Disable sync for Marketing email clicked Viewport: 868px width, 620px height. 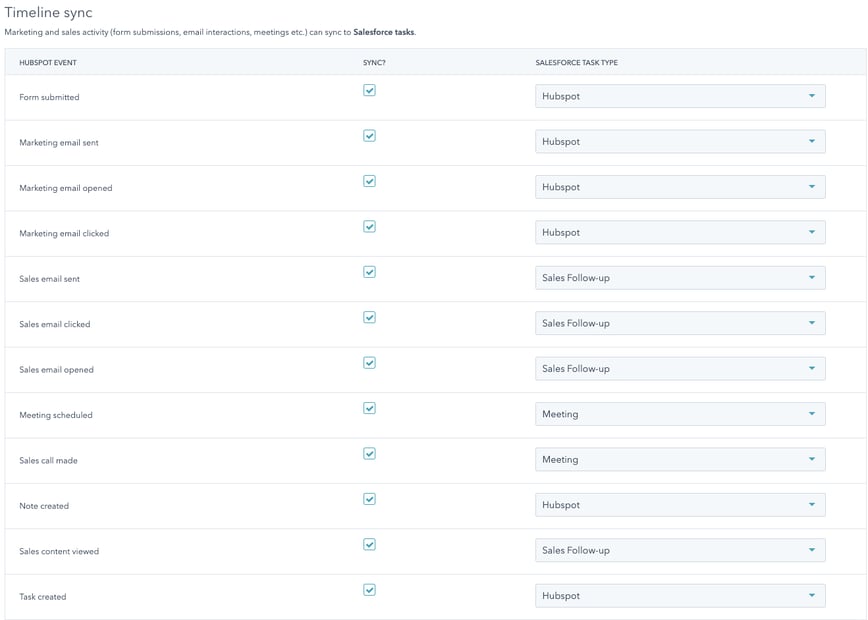coord(369,226)
